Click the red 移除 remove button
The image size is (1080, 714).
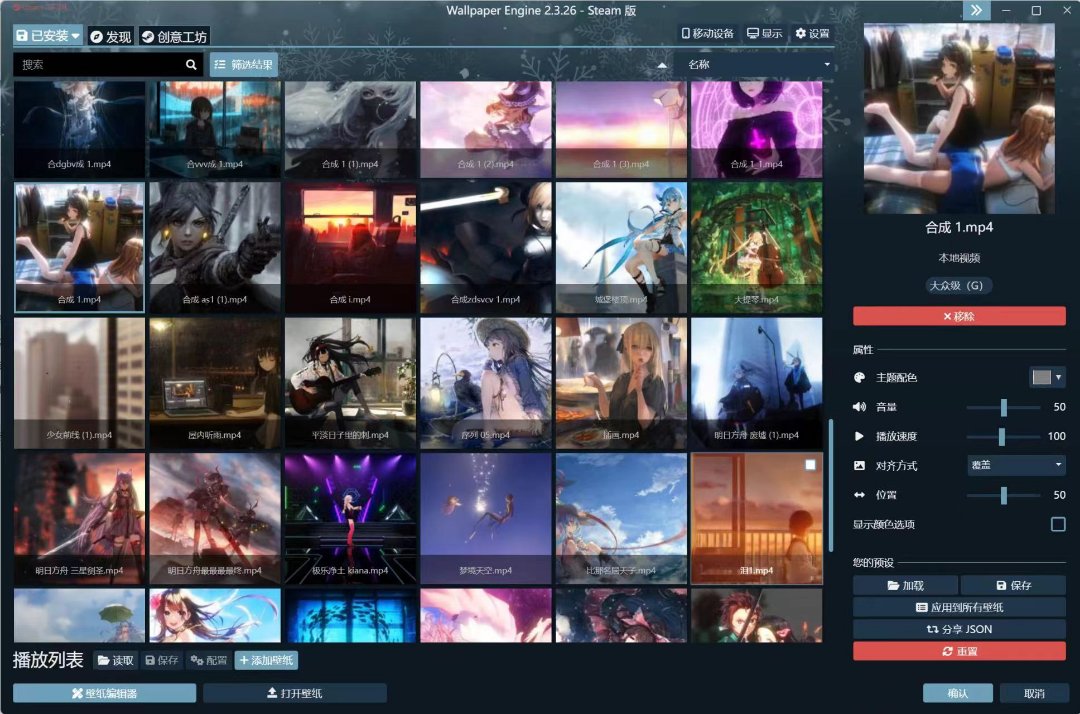pos(959,316)
